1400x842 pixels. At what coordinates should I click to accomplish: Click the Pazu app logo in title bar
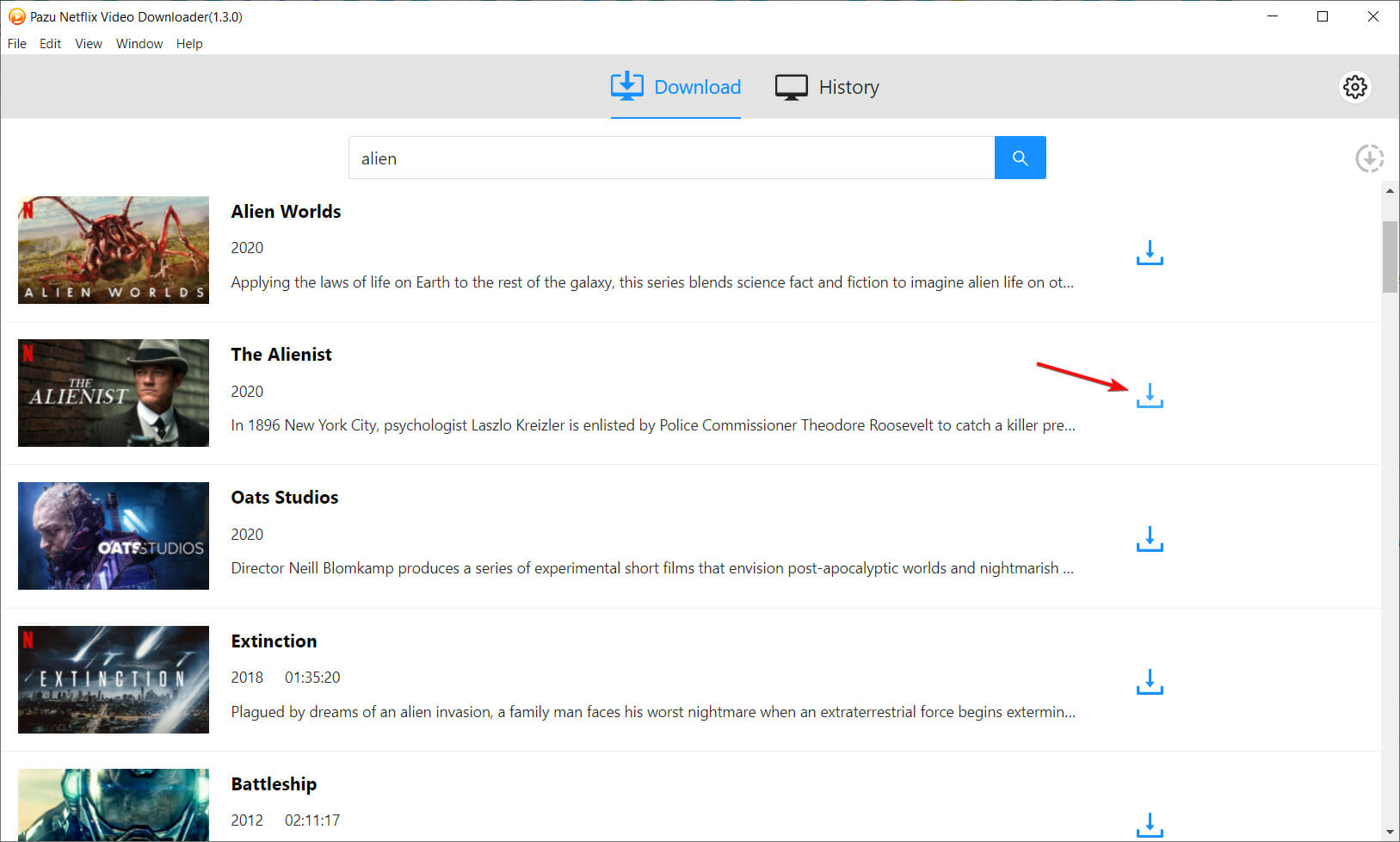[x=16, y=16]
